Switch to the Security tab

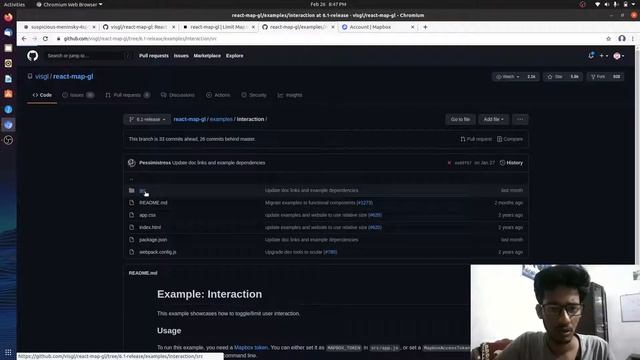tap(253, 95)
